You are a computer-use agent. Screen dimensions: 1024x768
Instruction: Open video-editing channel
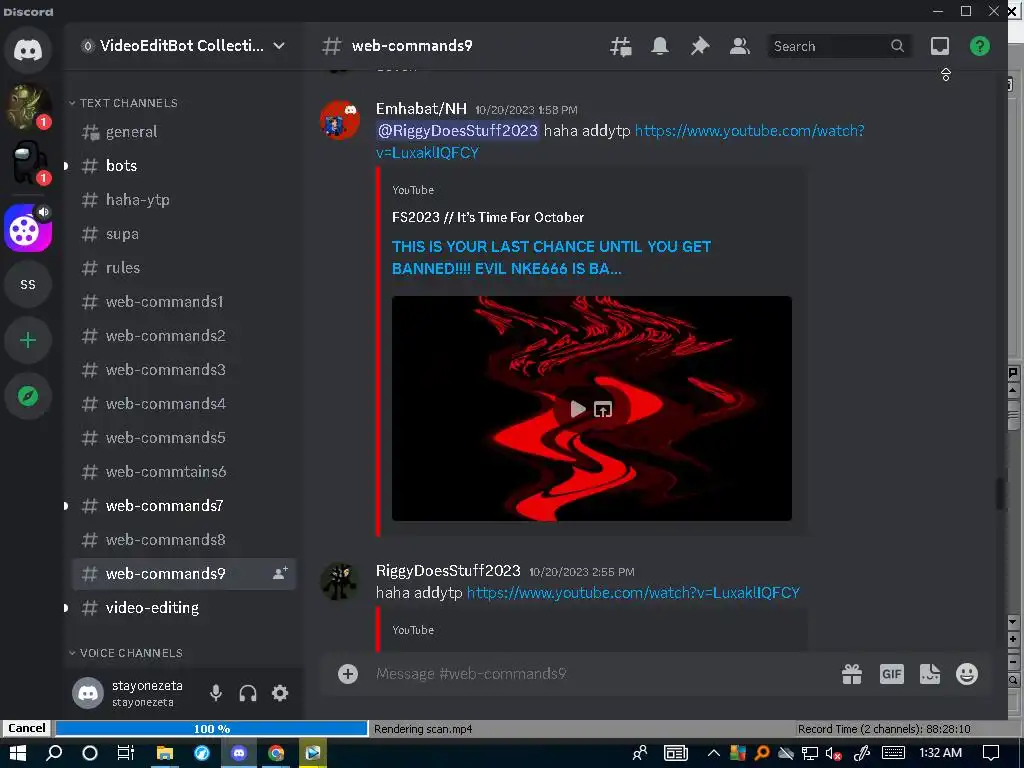pos(184,607)
